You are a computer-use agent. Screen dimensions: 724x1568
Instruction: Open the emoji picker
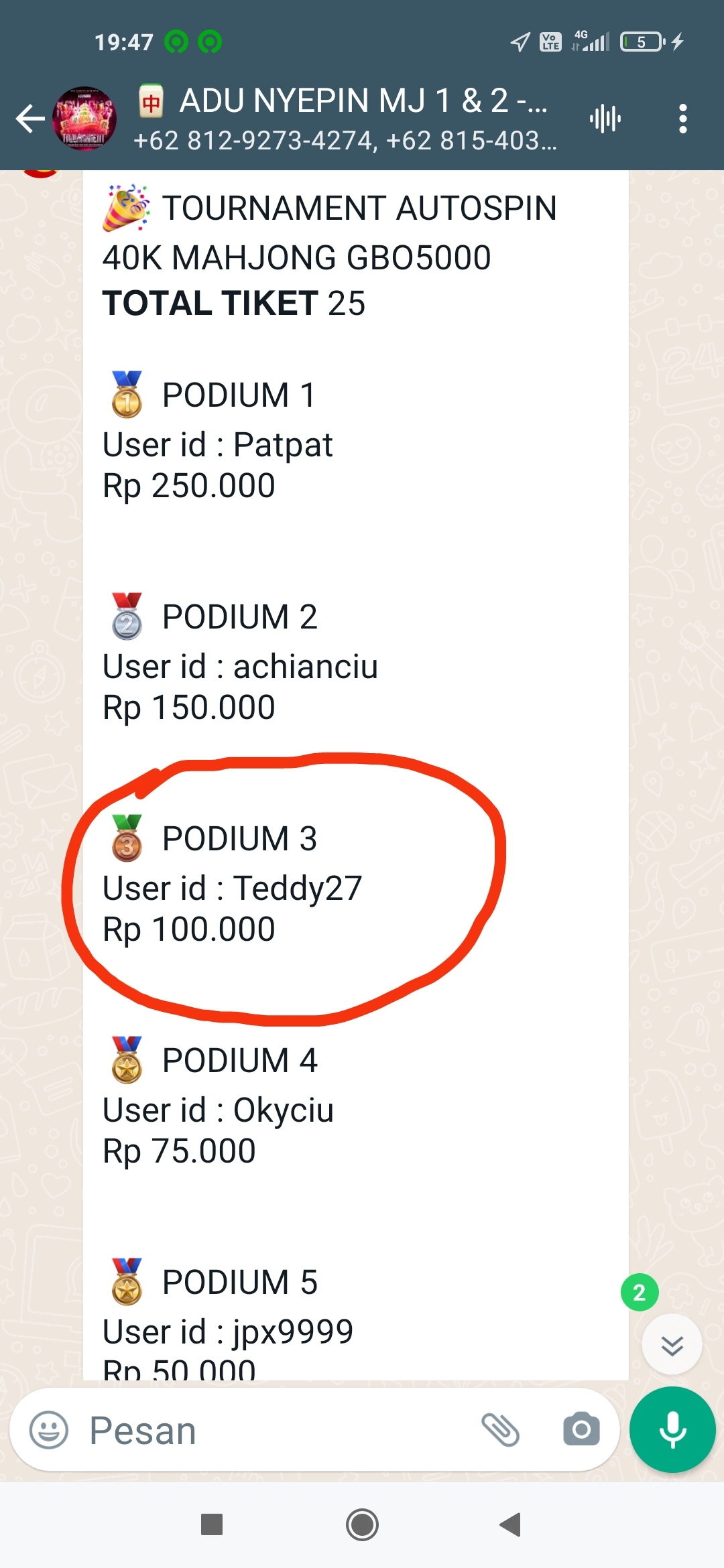49,1431
